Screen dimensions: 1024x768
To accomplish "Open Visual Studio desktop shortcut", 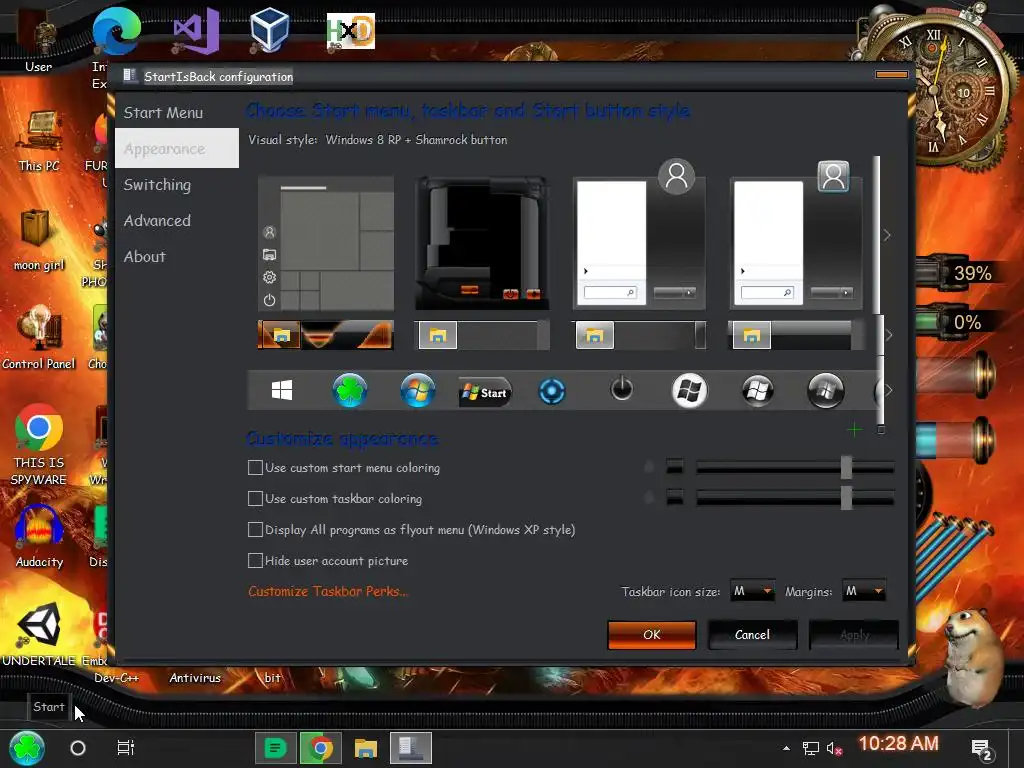I will coord(196,31).
